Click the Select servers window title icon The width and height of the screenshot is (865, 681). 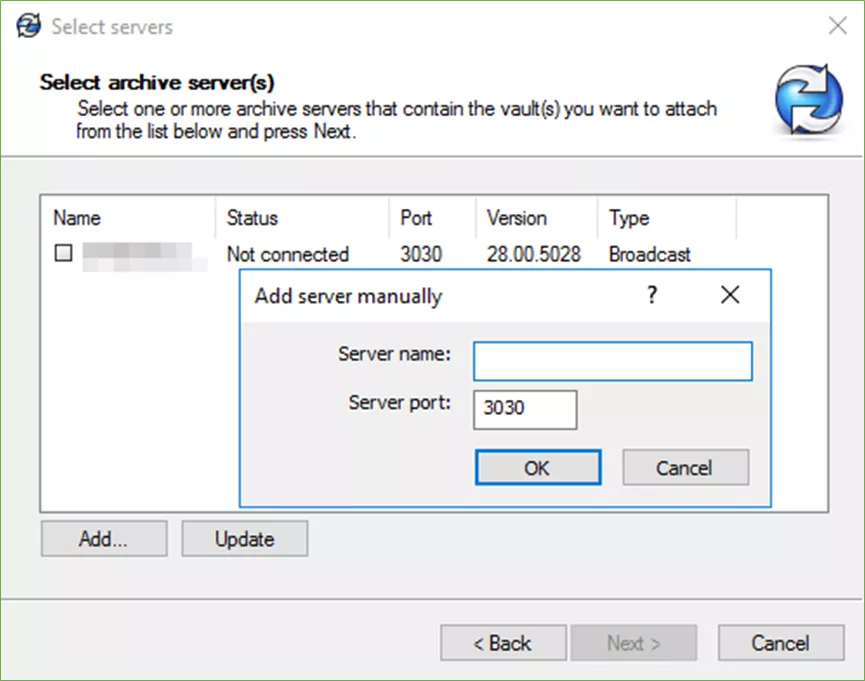29,26
